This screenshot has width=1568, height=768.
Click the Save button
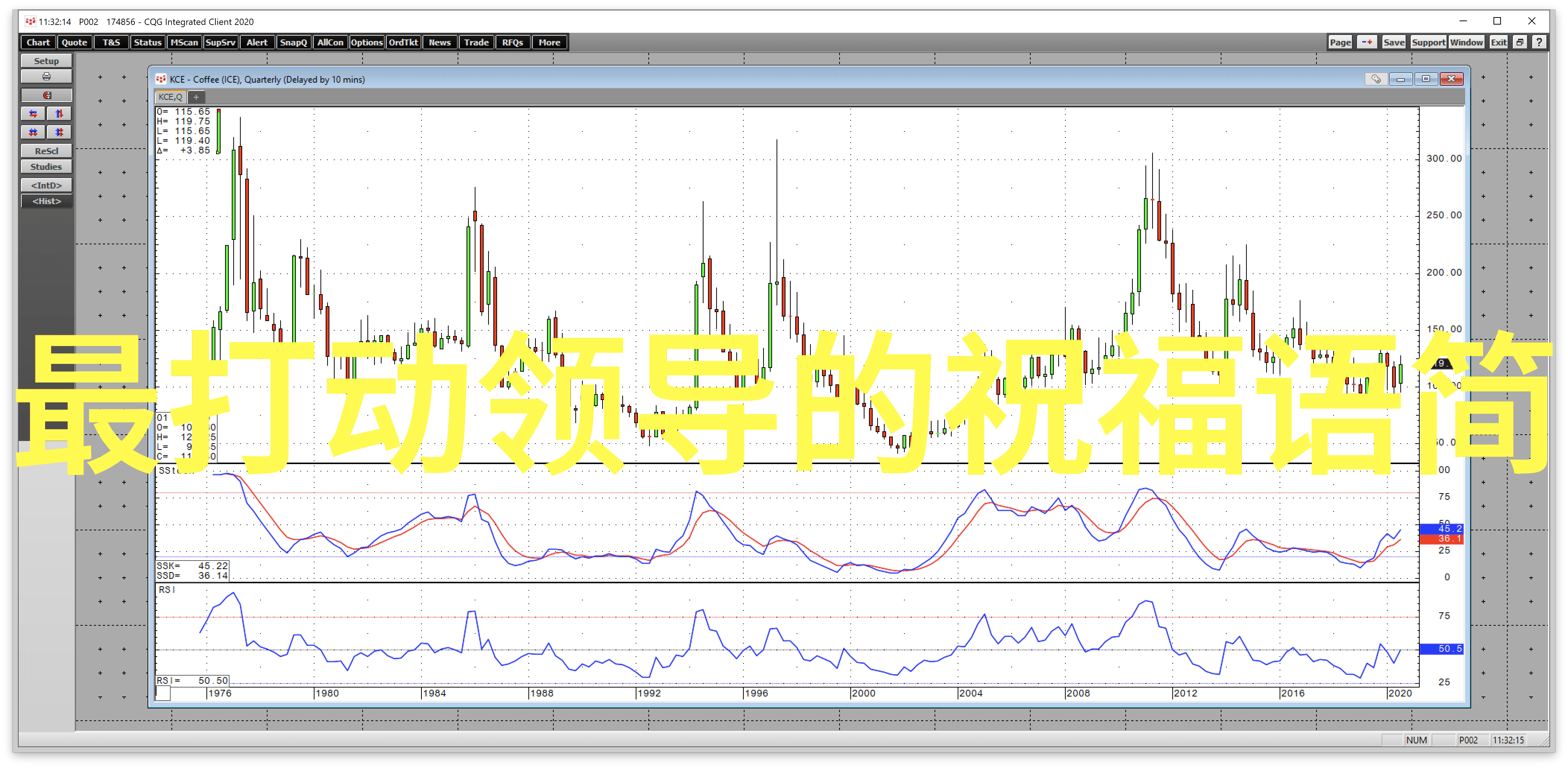(1393, 42)
